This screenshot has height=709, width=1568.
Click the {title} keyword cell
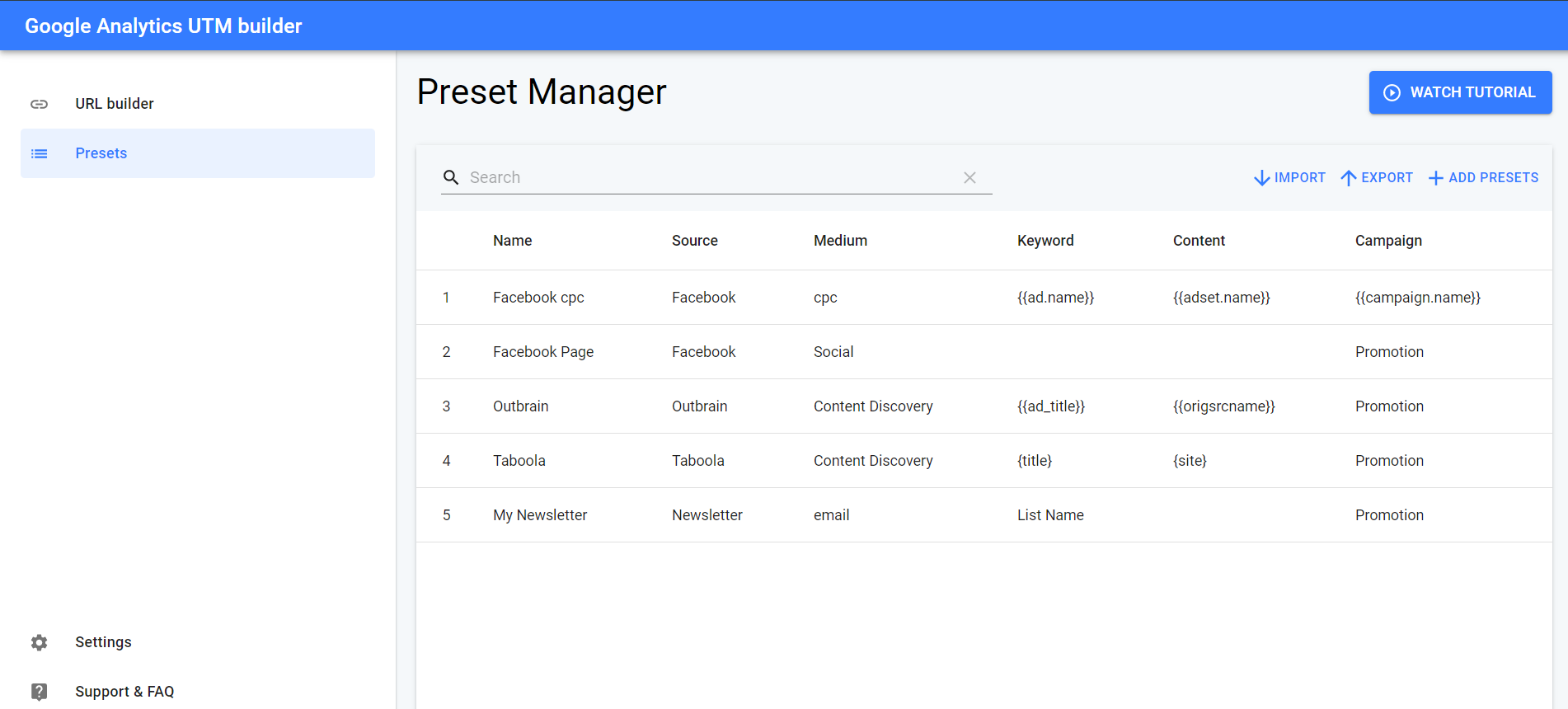(x=1035, y=461)
